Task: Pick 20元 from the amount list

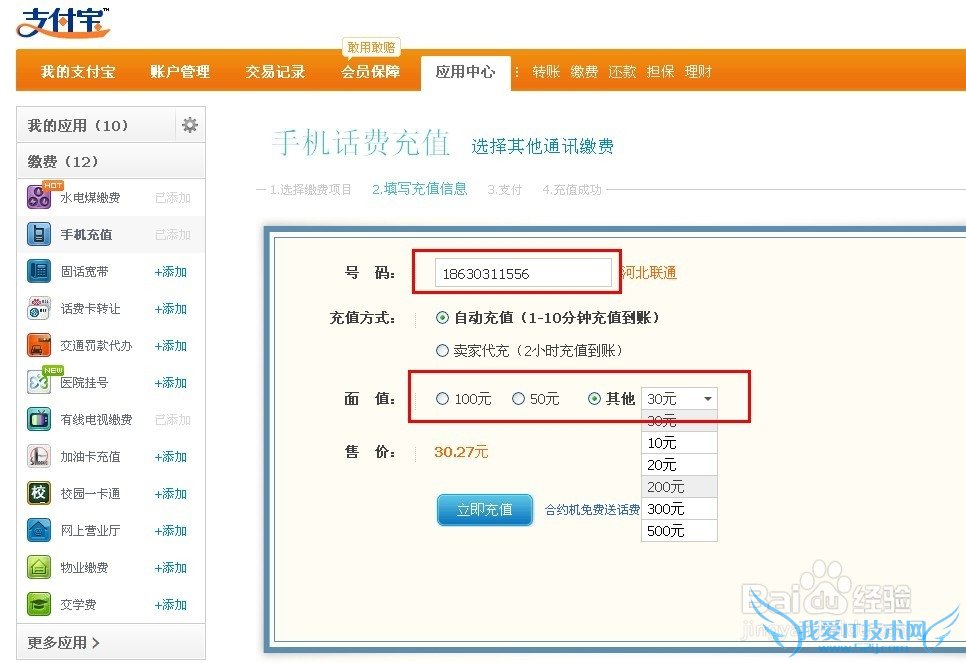Action: coord(679,465)
